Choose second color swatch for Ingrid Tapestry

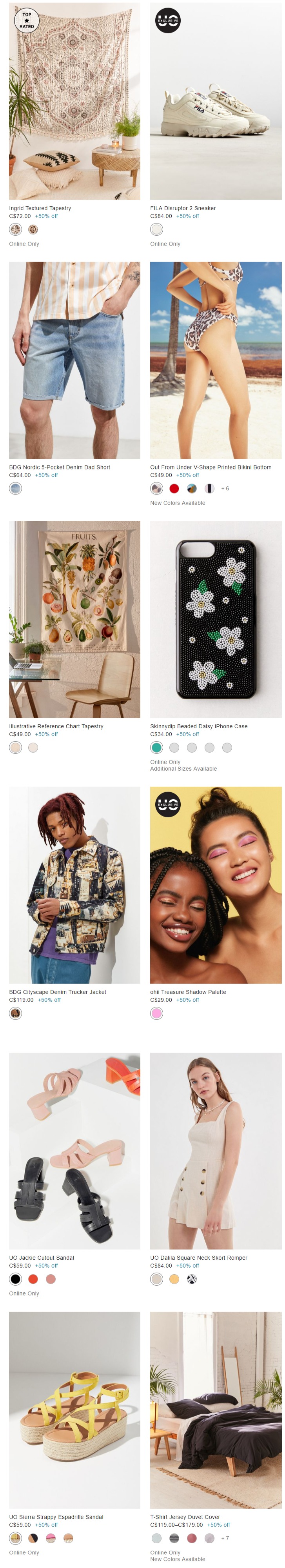[x=33, y=229]
